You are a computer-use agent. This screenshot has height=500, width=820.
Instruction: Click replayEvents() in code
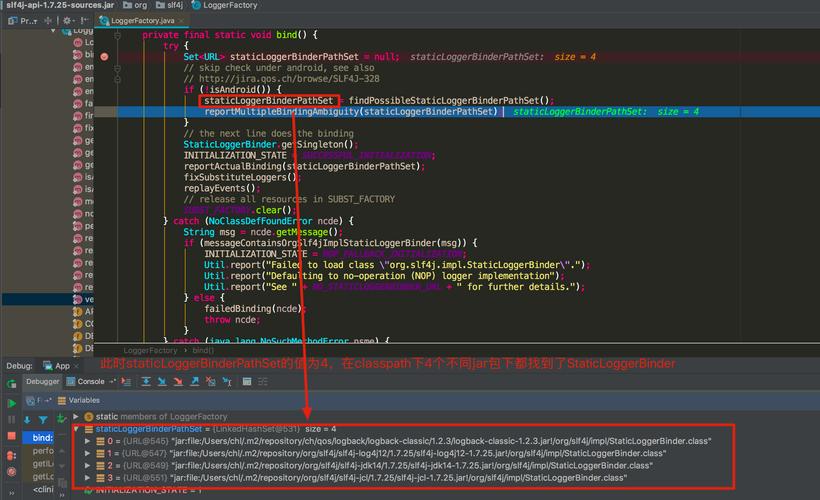(x=220, y=188)
